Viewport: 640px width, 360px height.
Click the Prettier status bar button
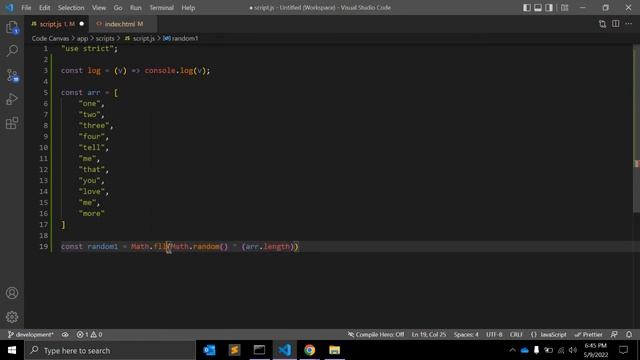pyautogui.click(x=589, y=335)
